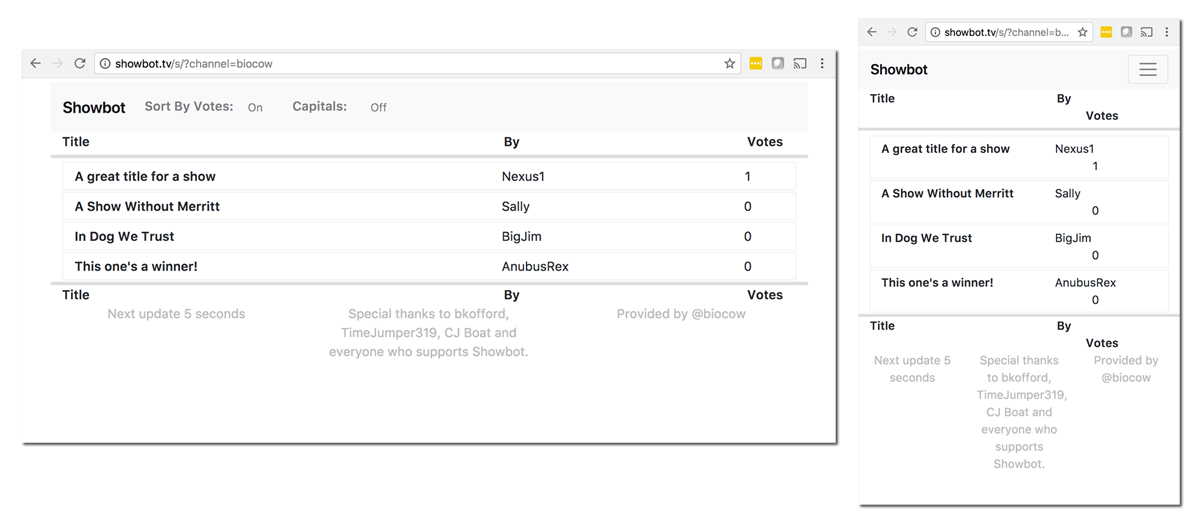The image size is (1200, 523).
Task: Reload the page in the narrow browser window
Action: pyautogui.click(x=912, y=32)
